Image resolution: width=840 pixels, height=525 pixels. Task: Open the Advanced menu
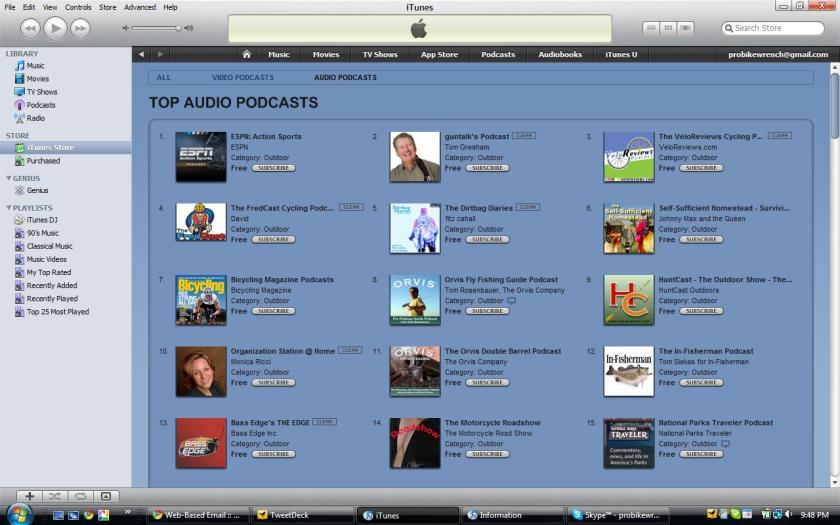click(x=140, y=7)
